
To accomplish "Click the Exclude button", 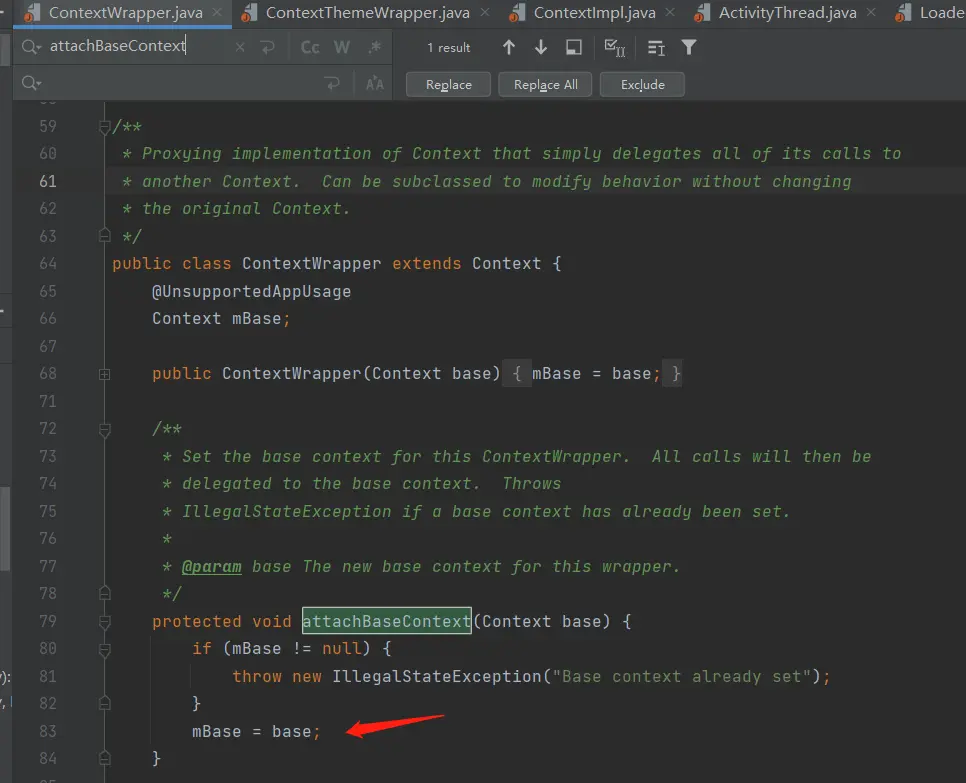I will click(x=642, y=85).
